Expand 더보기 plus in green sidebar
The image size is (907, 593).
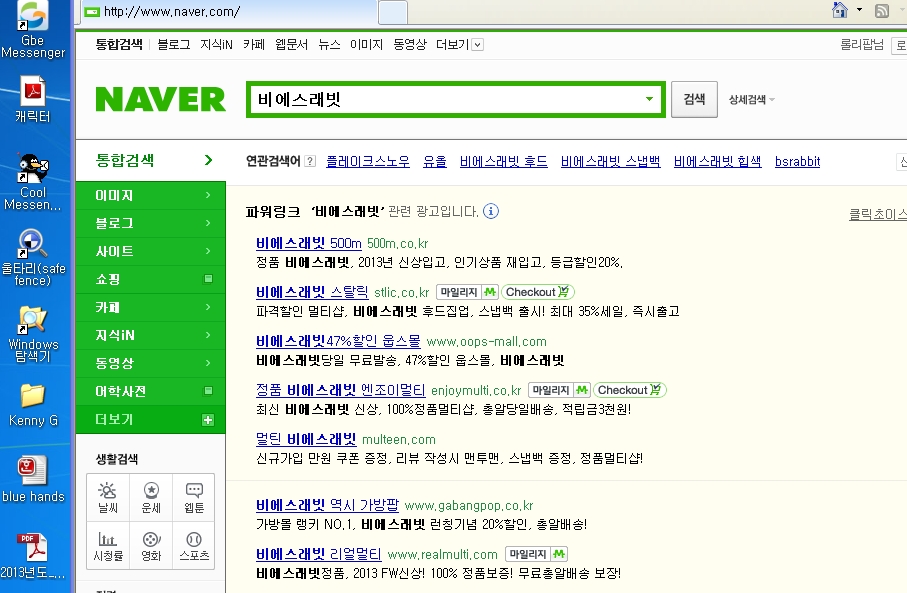pyautogui.click(x=208, y=420)
